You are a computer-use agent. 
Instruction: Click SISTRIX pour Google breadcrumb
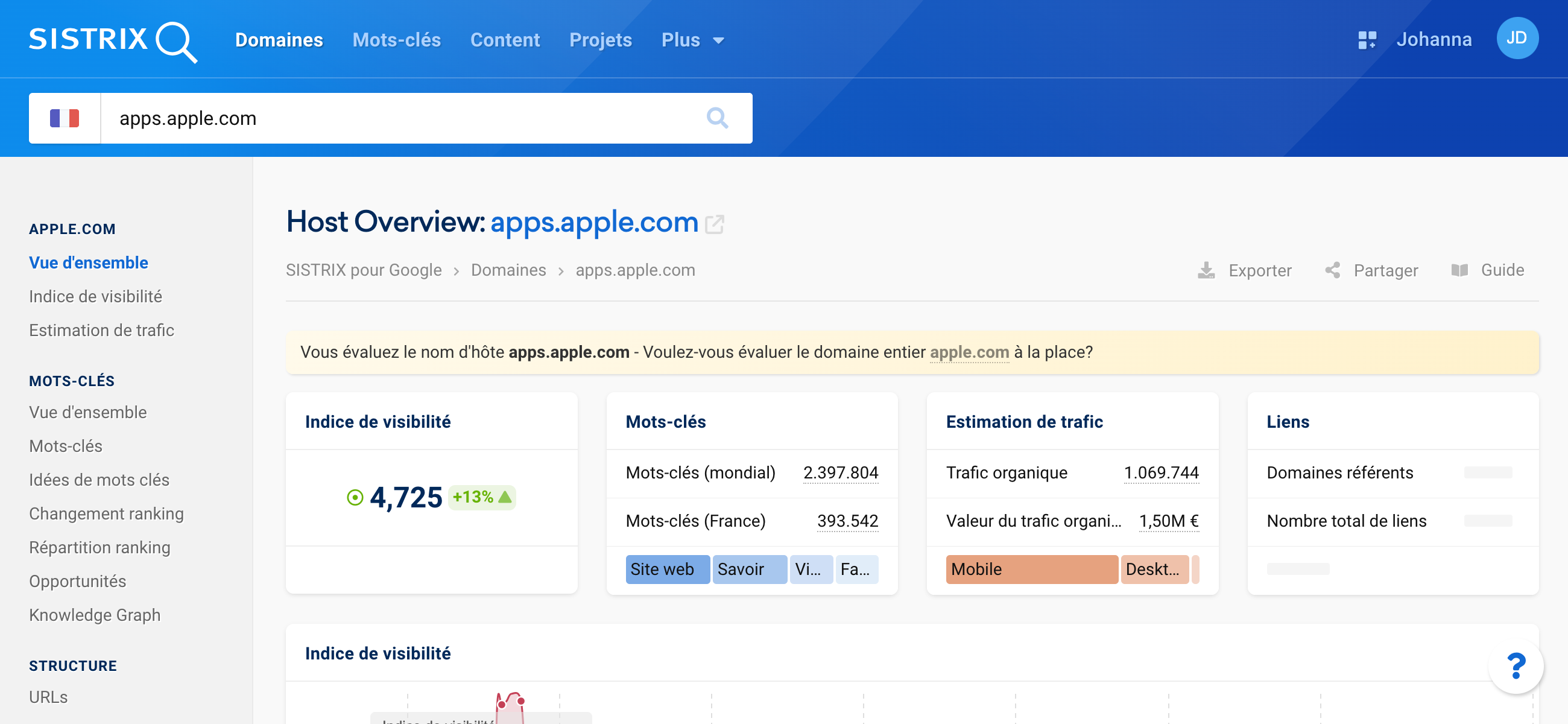[x=364, y=270]
